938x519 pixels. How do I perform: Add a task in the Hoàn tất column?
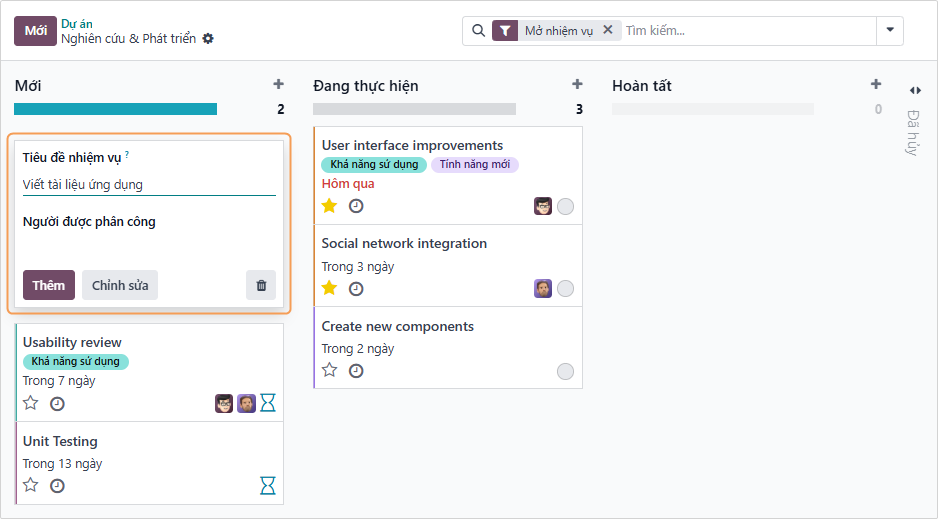pyautogui.click(x=876, y=85)
